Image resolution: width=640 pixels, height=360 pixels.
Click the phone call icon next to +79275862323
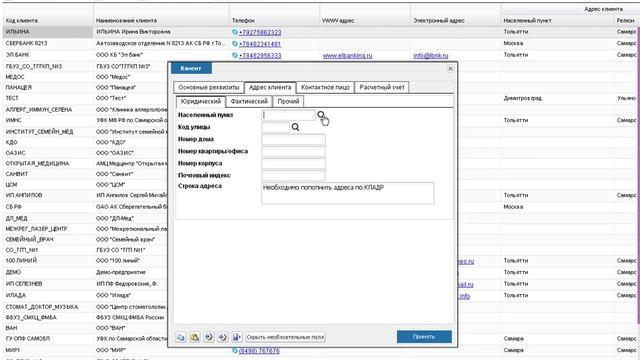pyautogui.click(x=235, y=32)
